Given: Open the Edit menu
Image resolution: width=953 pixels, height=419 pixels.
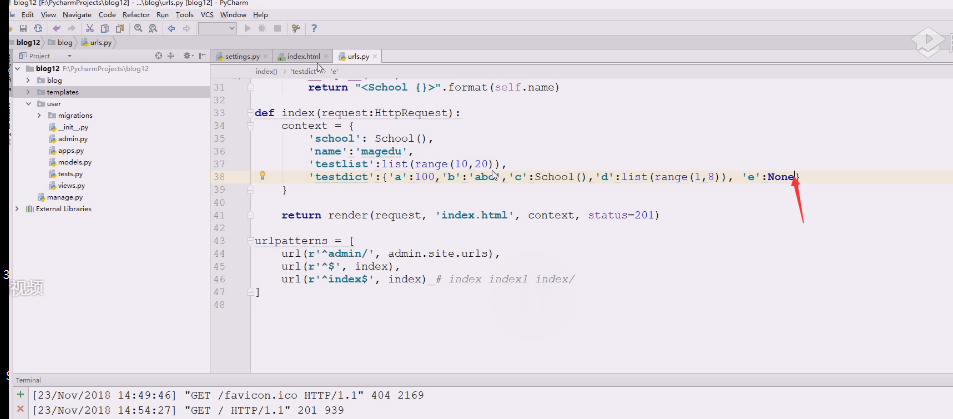Looking at the screenshot, I should point(27,14).
